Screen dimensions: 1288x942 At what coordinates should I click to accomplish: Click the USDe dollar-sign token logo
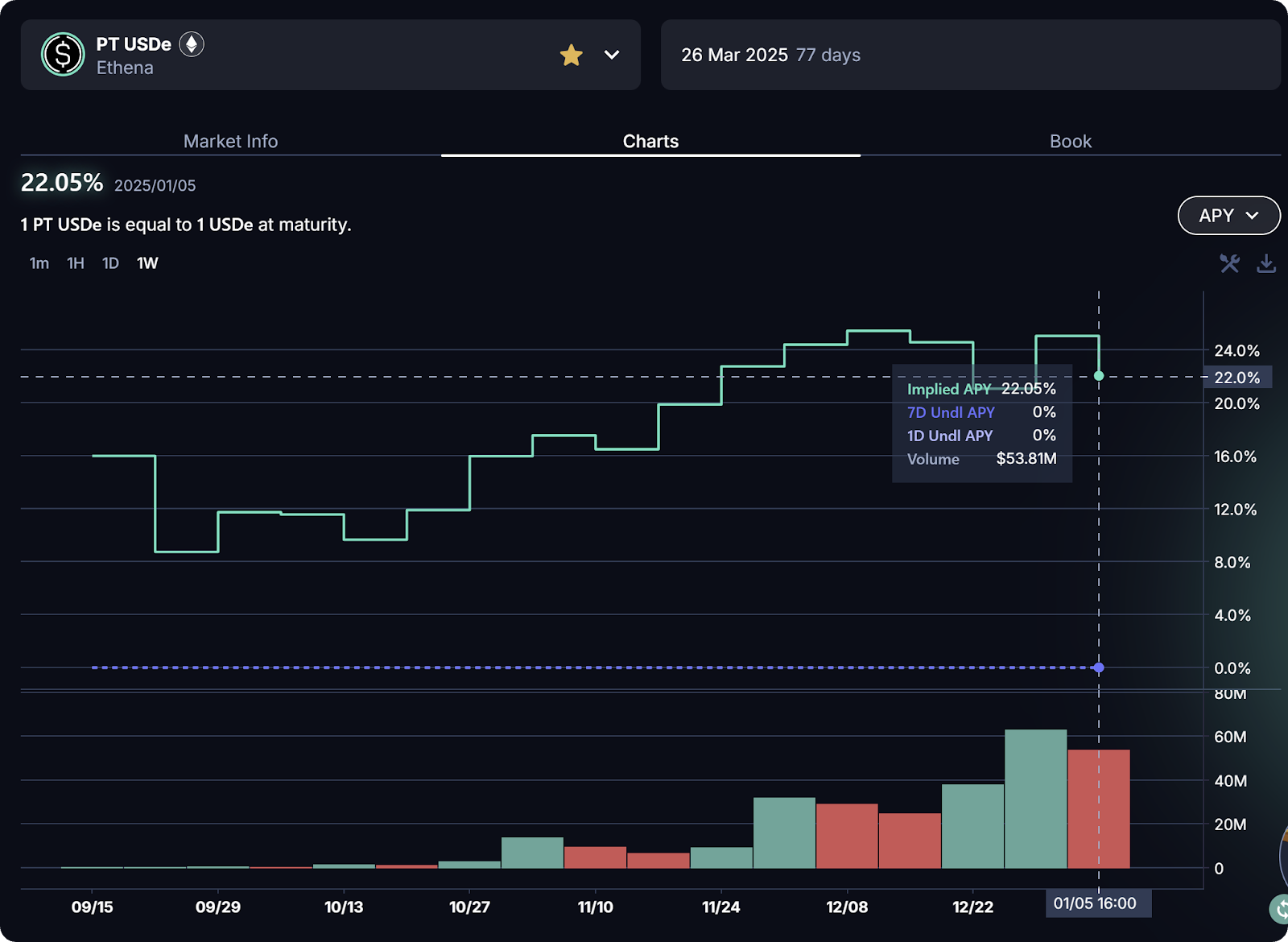pos(63,55)
